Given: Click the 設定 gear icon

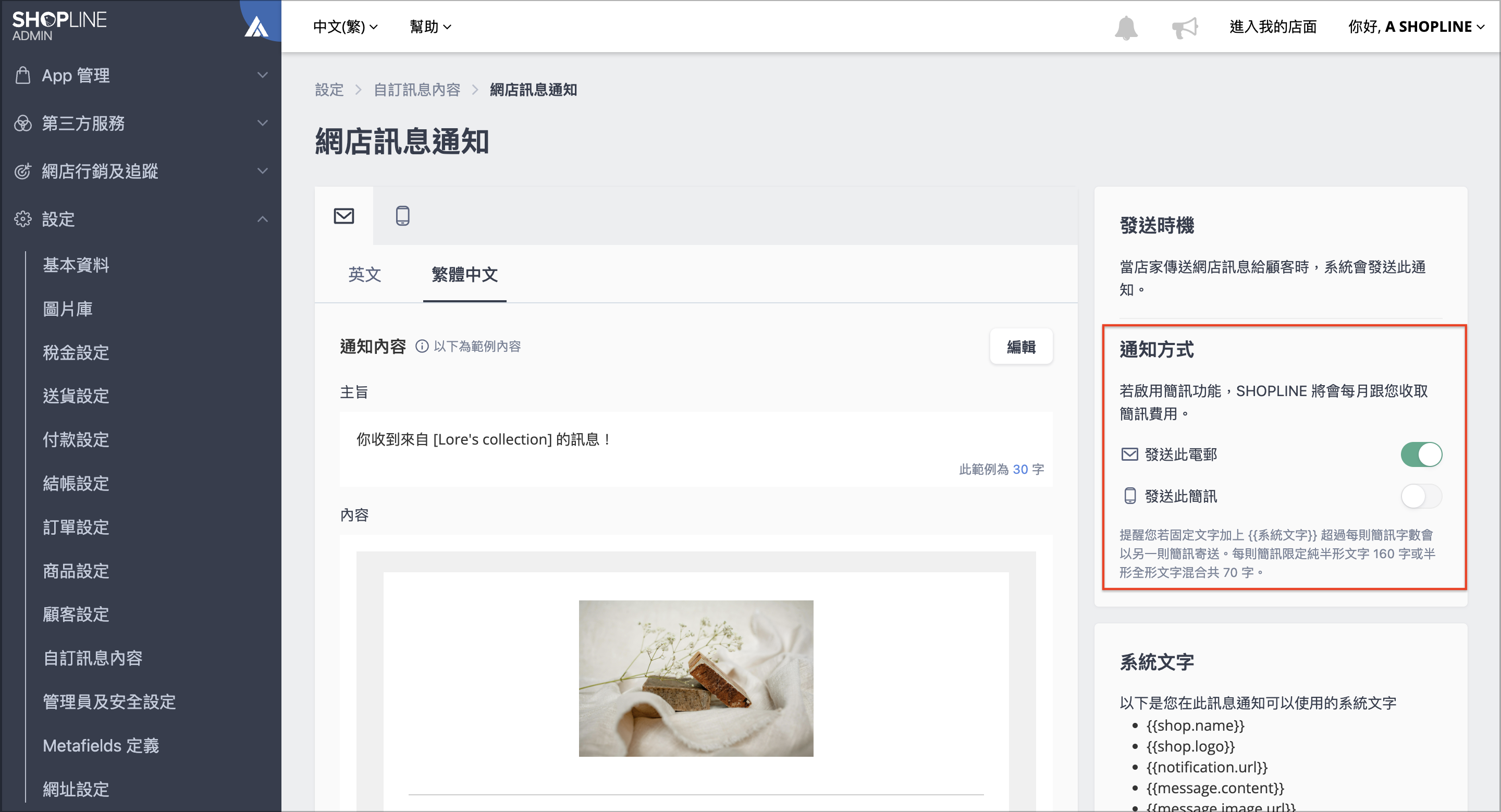Looking at the screenshot, I should 23,219.
